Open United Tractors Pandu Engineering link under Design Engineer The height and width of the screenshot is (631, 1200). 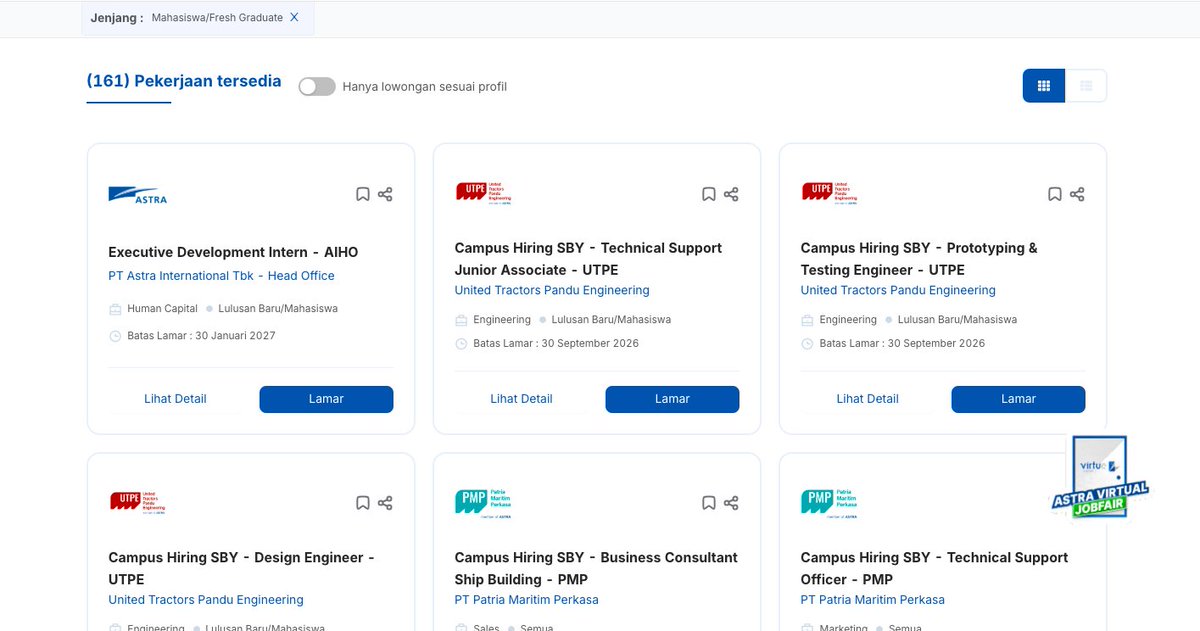tap(206, 600)
